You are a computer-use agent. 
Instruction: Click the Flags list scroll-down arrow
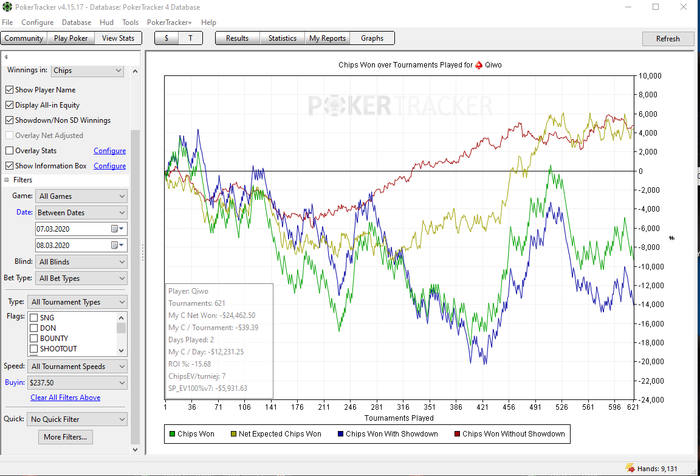tap(121, 351)
